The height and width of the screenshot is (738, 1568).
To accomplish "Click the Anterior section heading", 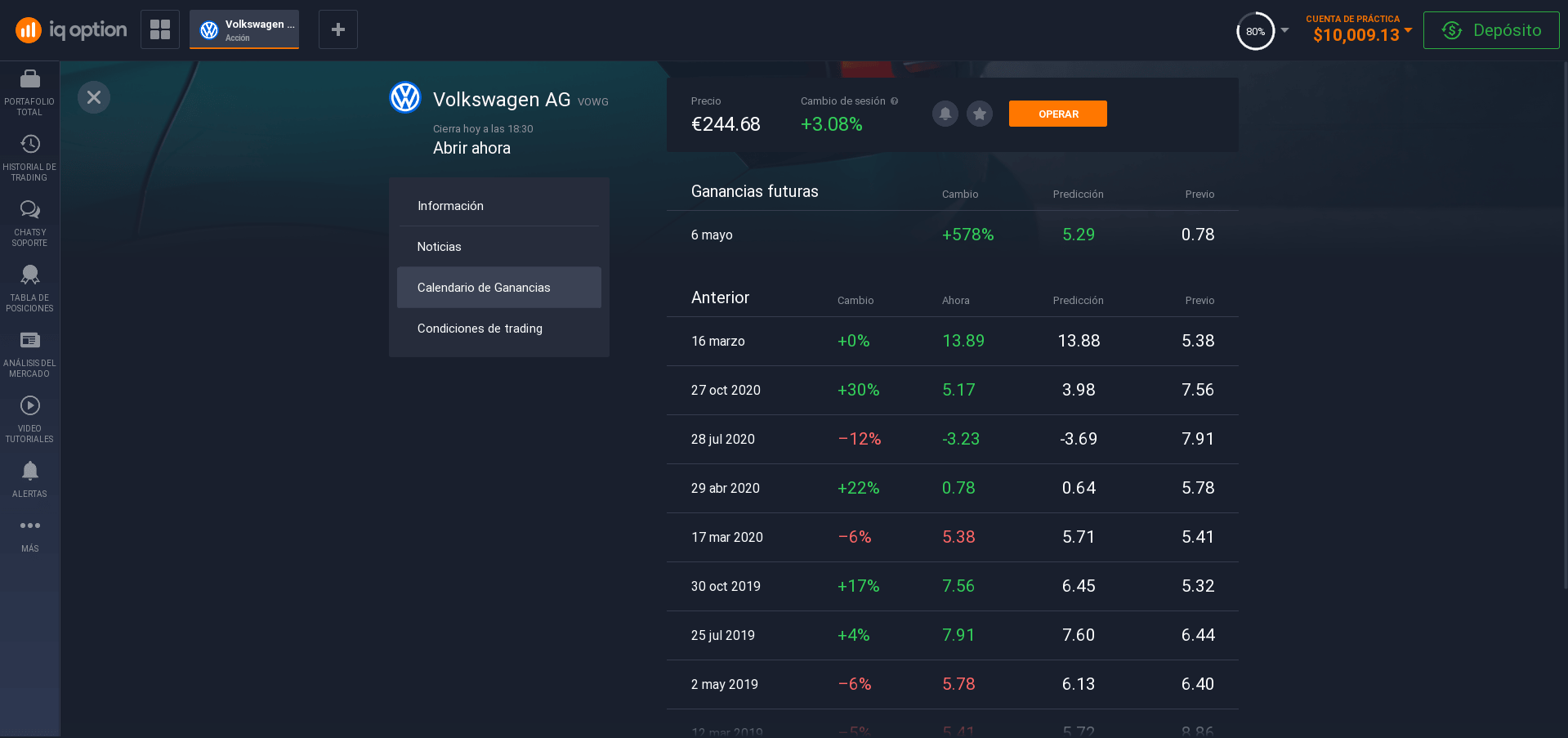I will point(720,297).
